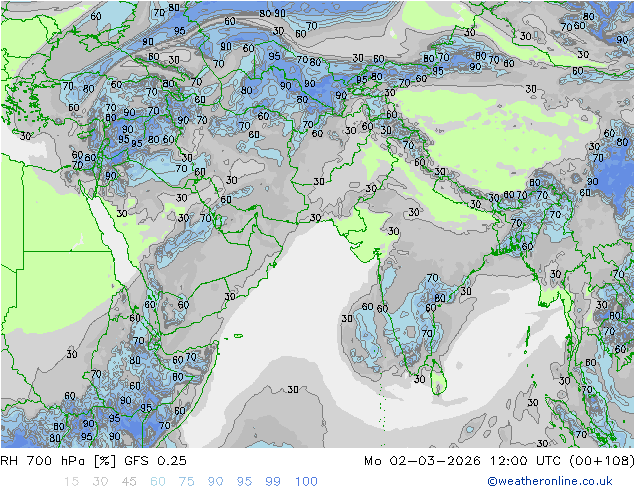The width and height of the screenshot is (634, 490).
Task: Click legend scale value 90 below the title
Action: tap(216, 482)
